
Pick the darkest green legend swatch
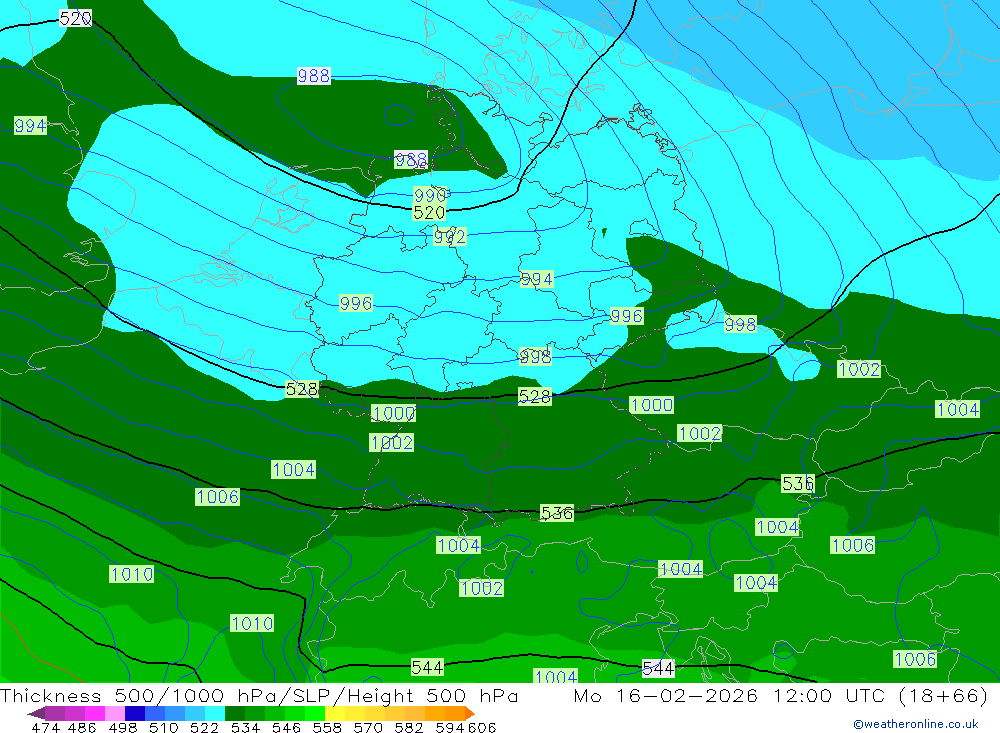tap(235, 713)
